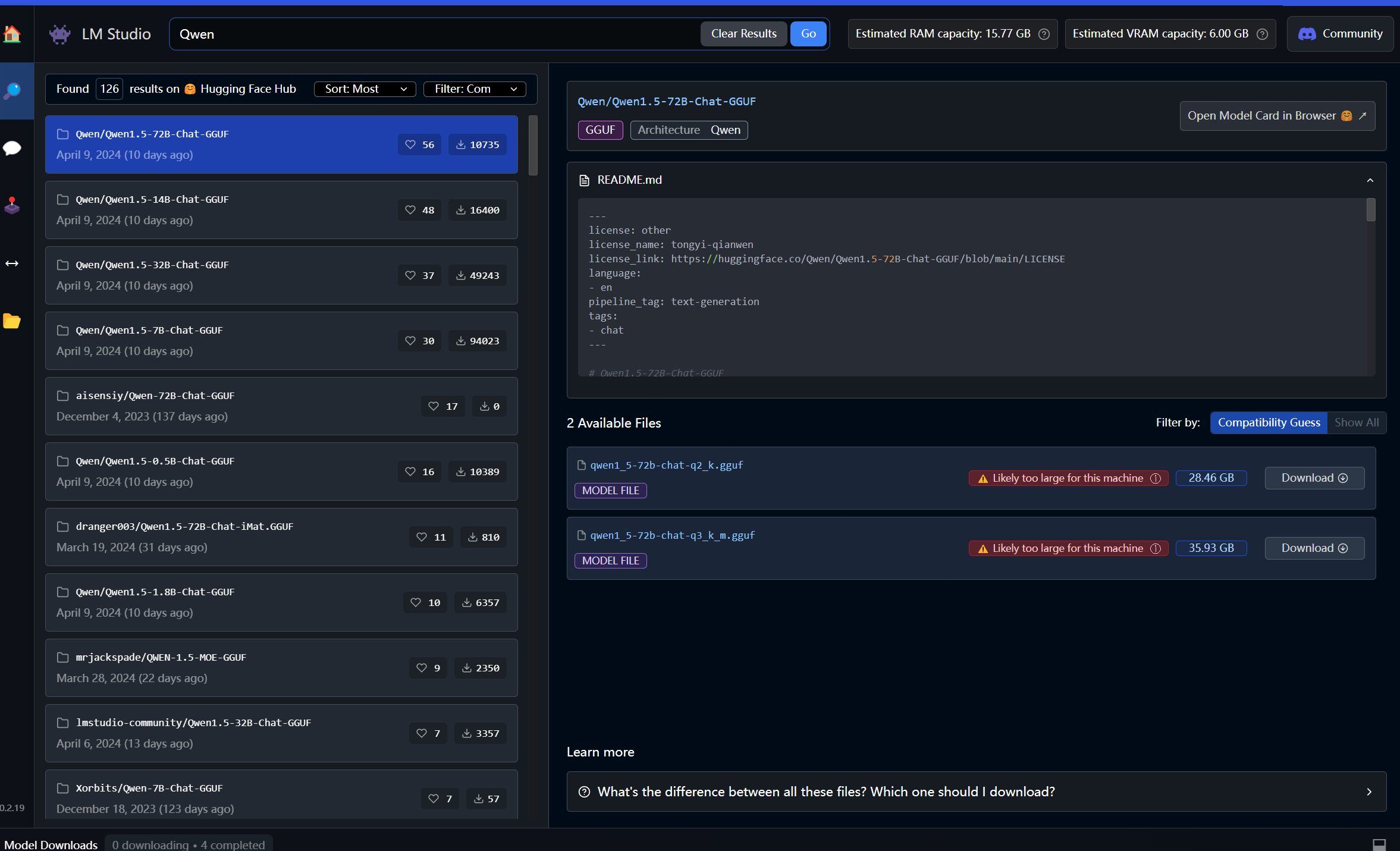The height and width of the screenshot is (851, 1400).
Task: Click the results list scrollbar
Action: pos(533,146)
